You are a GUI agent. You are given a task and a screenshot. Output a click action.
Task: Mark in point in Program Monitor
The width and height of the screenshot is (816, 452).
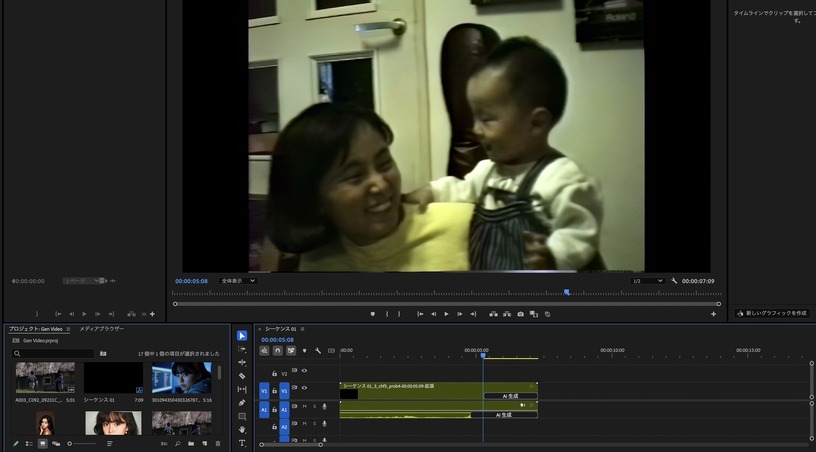(x=387, y=314)
